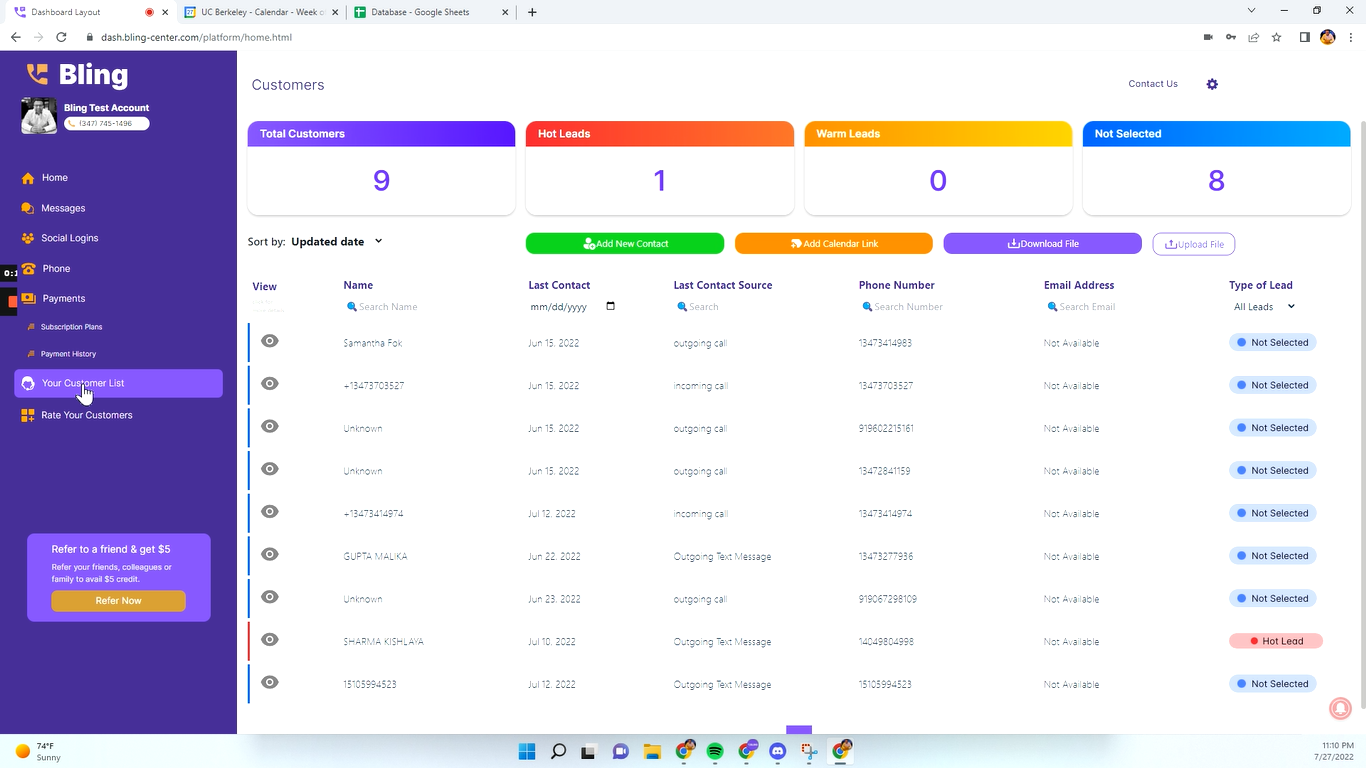This screenshot has width=1366, height=768.
Task: View GUPTA MALIKA with the eye icon
Action: coord(270,554)
